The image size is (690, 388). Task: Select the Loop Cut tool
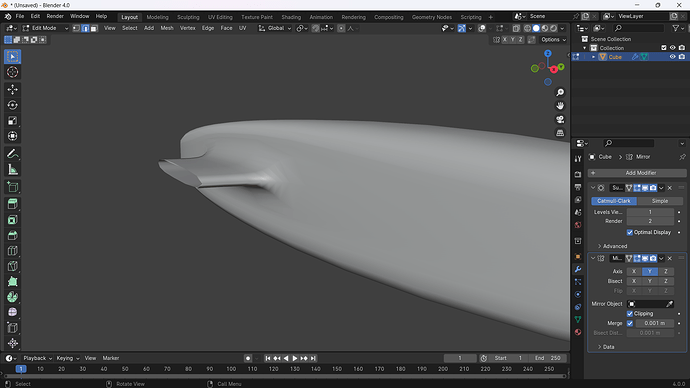click(12, 251)
